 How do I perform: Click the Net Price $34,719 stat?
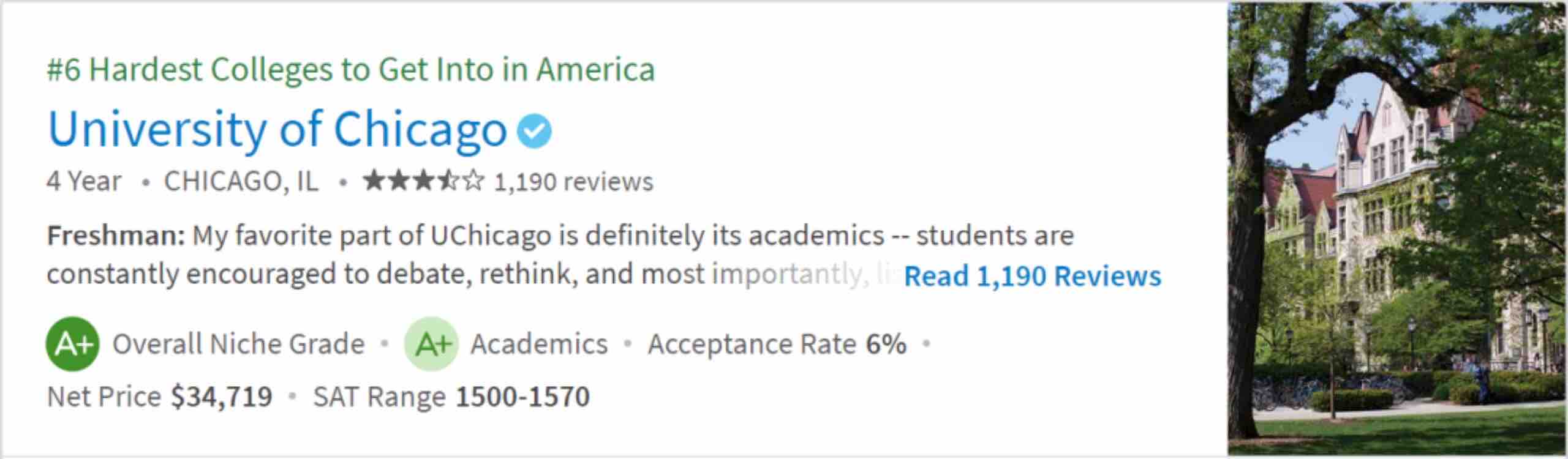[159, 397]
